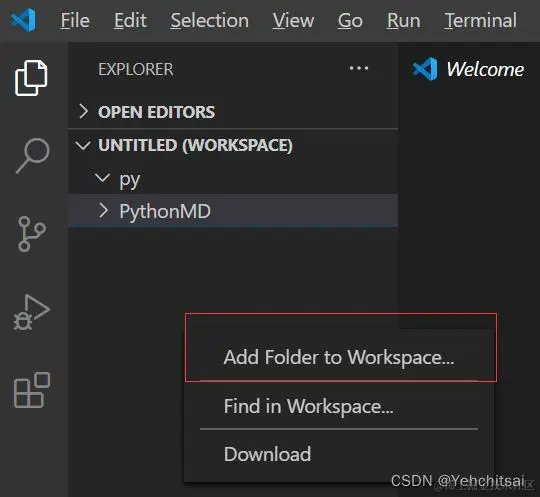Open the View menu
The image size is (540, 497).
(x=293, y=20)
